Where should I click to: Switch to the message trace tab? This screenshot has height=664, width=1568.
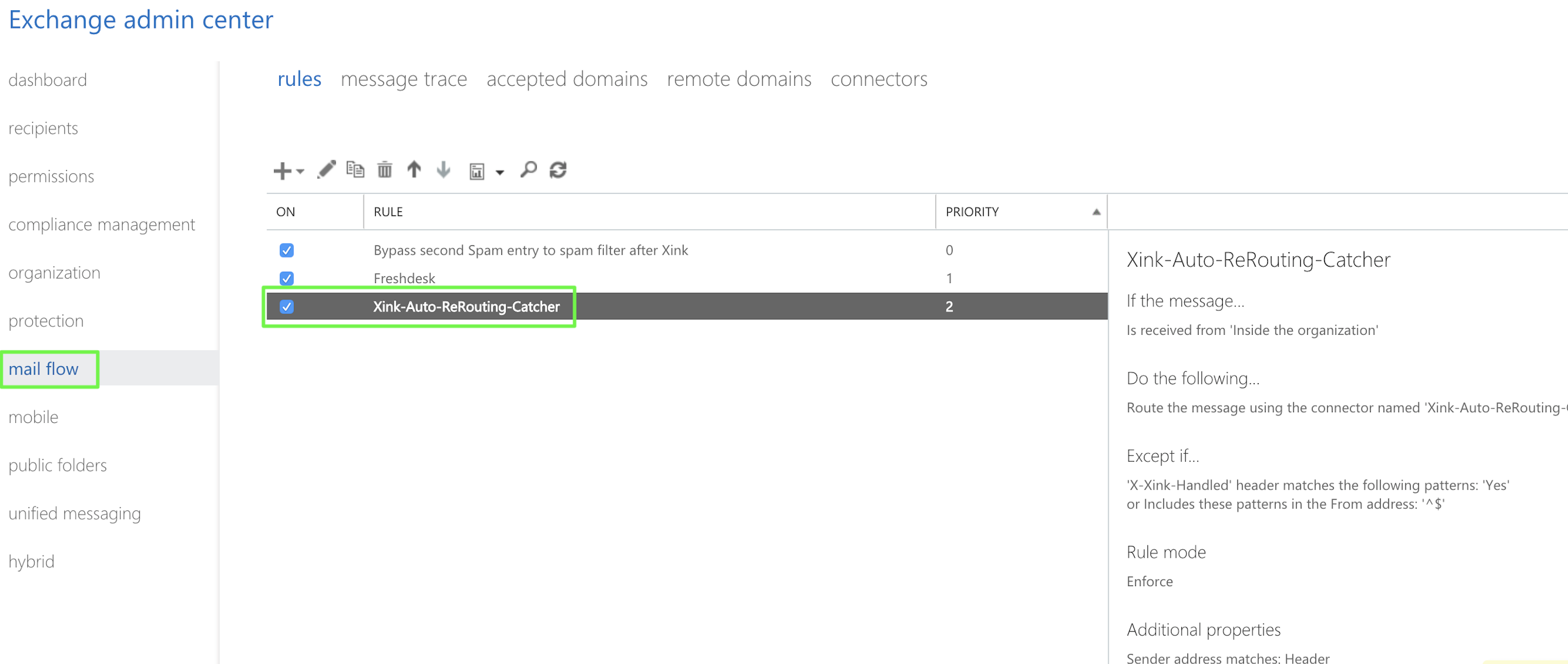(x=404, y=79)
